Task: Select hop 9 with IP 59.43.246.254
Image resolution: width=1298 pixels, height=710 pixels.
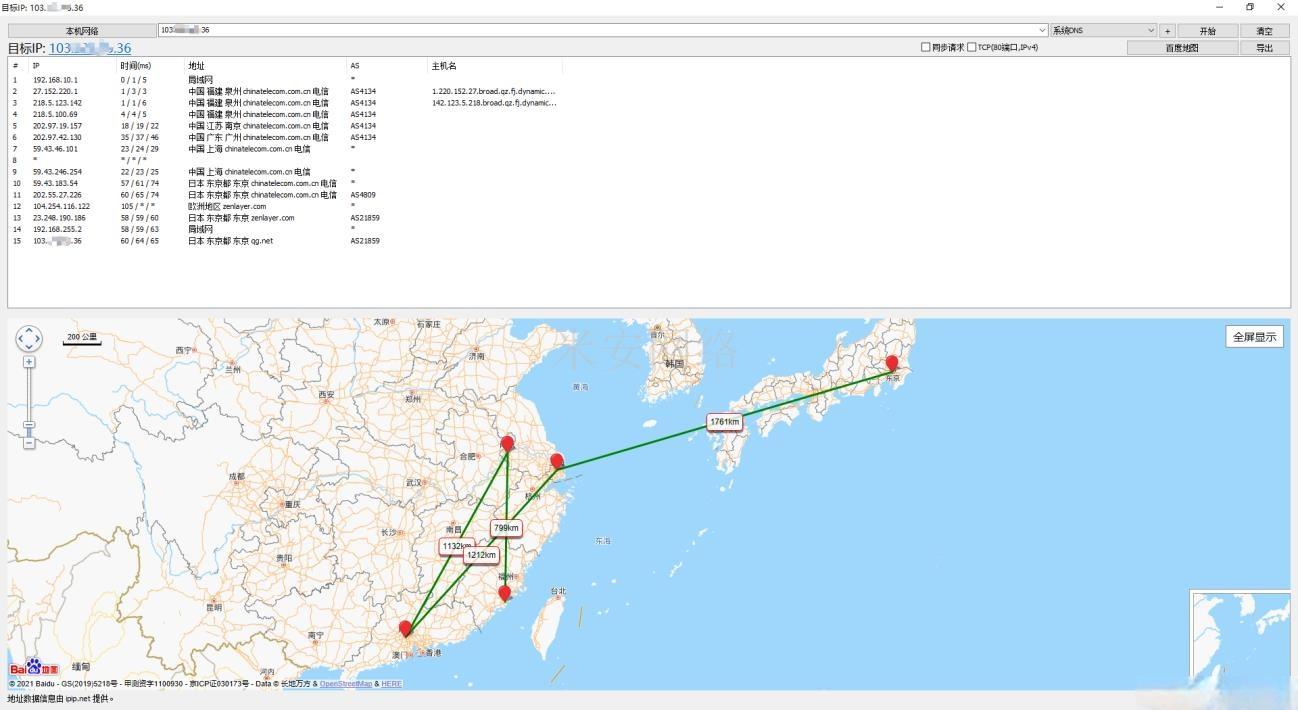Action: pos(285,172)
